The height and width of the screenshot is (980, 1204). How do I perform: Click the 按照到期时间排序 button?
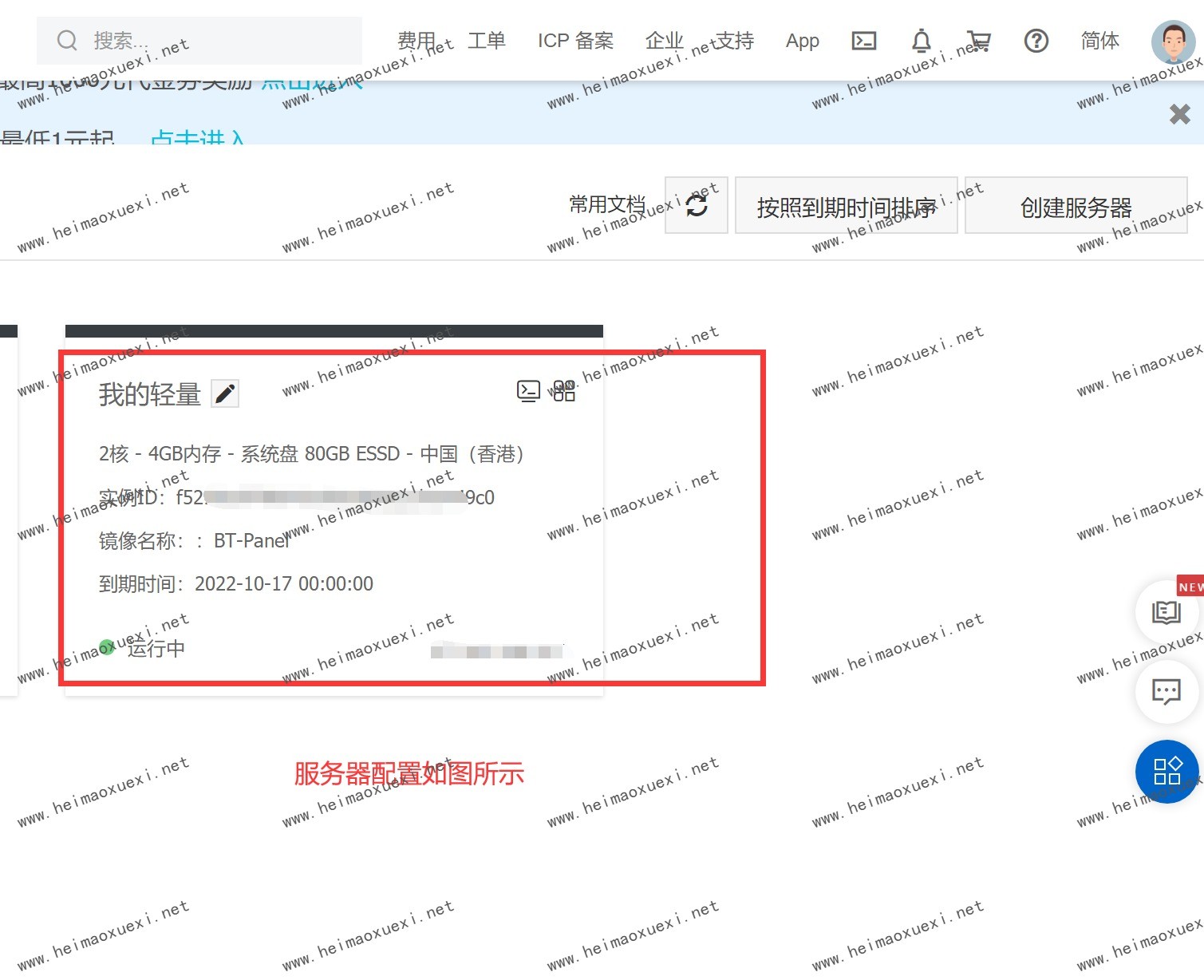(x=846, y=207)
